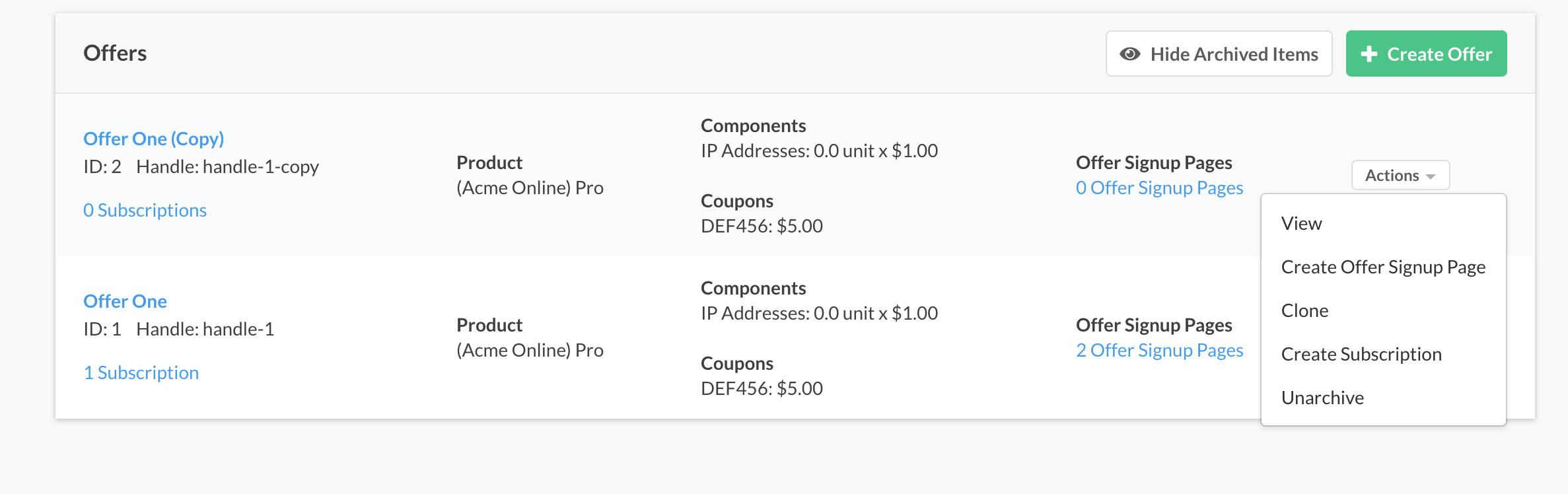Click the plus icon on Create Offer
Image resolution: width=1568 pixels, height=494 pixels.
click(1369, 54)
